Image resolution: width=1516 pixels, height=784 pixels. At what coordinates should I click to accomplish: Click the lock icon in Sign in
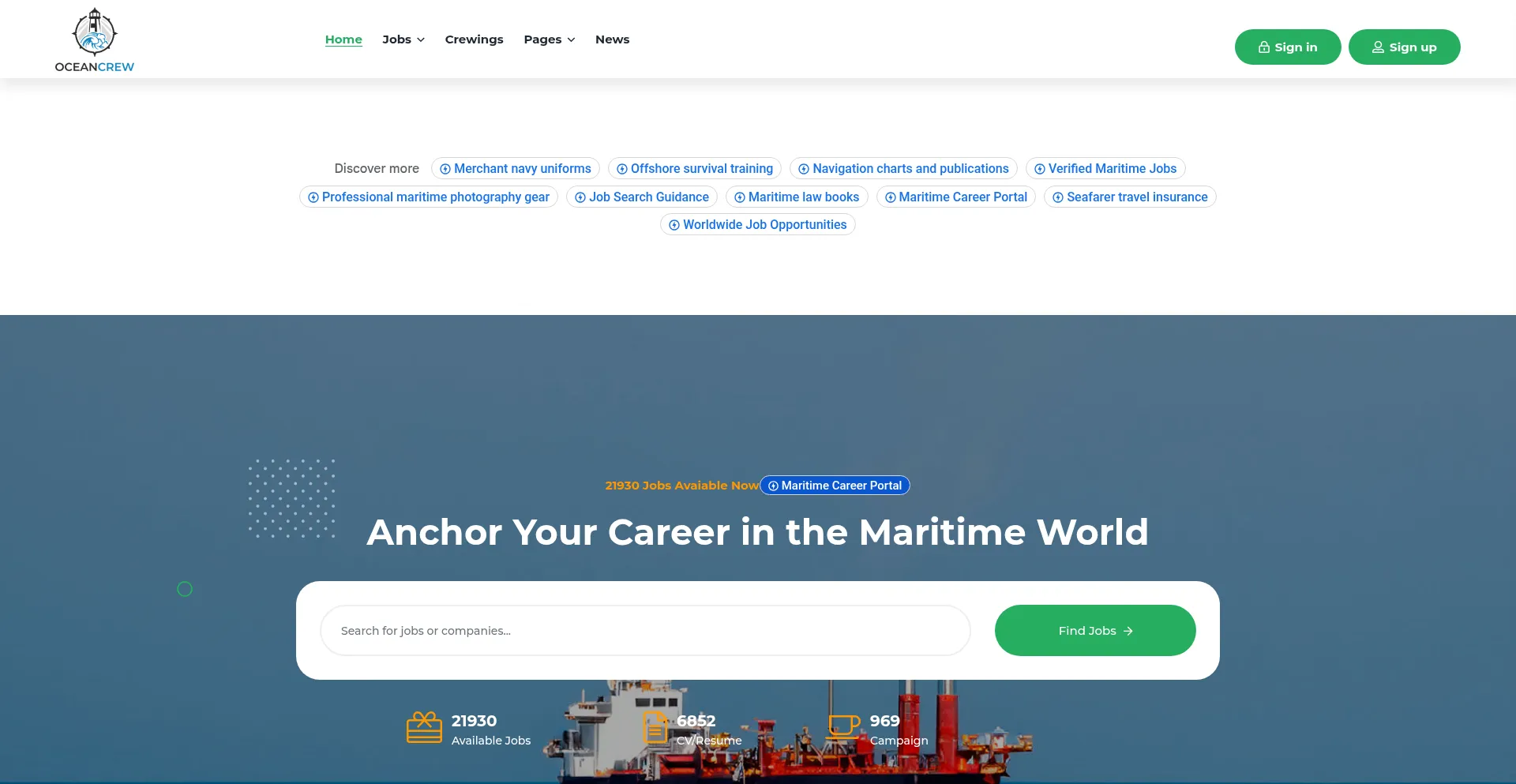(x=1264, y=47)
